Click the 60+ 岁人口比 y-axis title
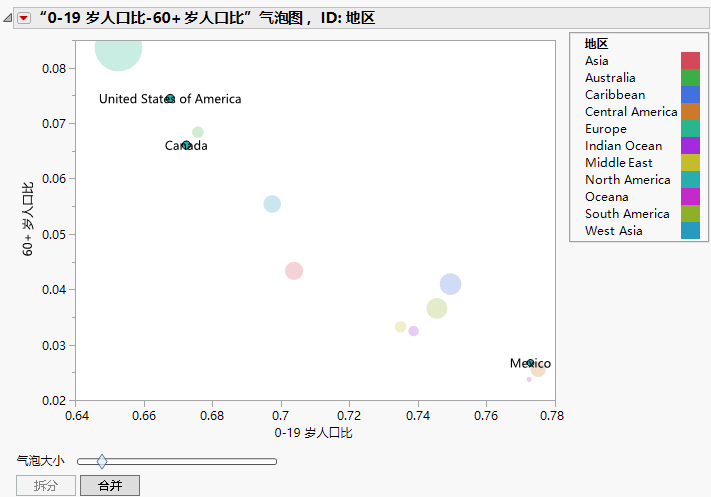The image size is (711, 497). (x=28, y=219)
